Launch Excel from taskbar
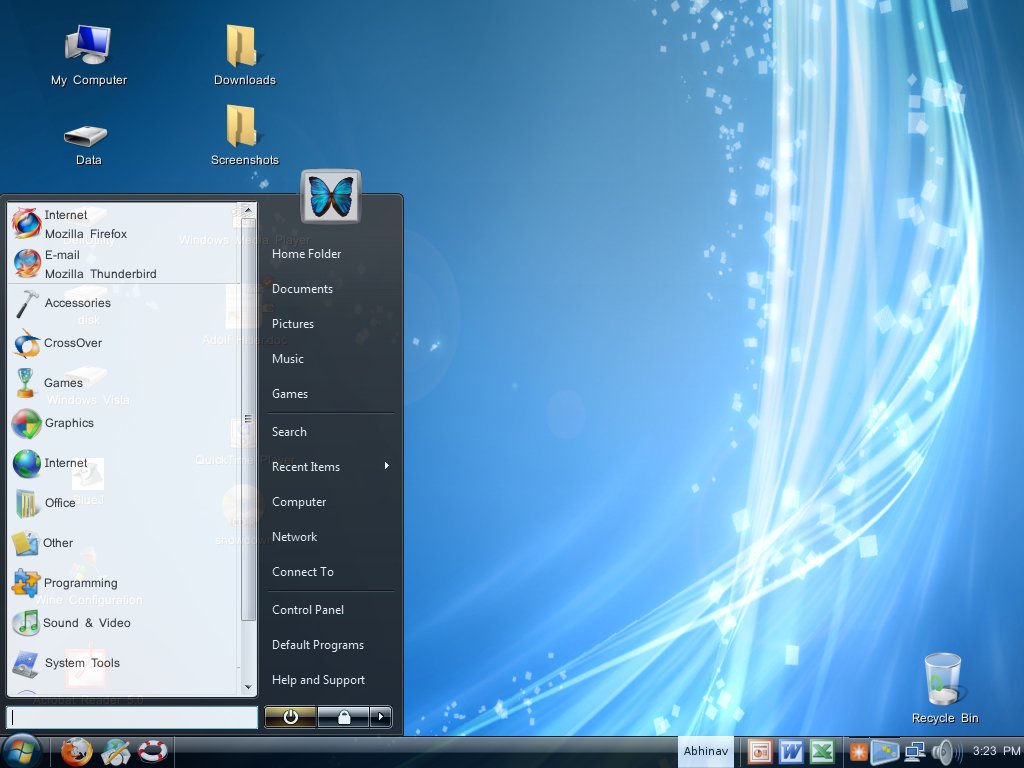This screenshot has width=1024, height=768. (x=822, y=752)
